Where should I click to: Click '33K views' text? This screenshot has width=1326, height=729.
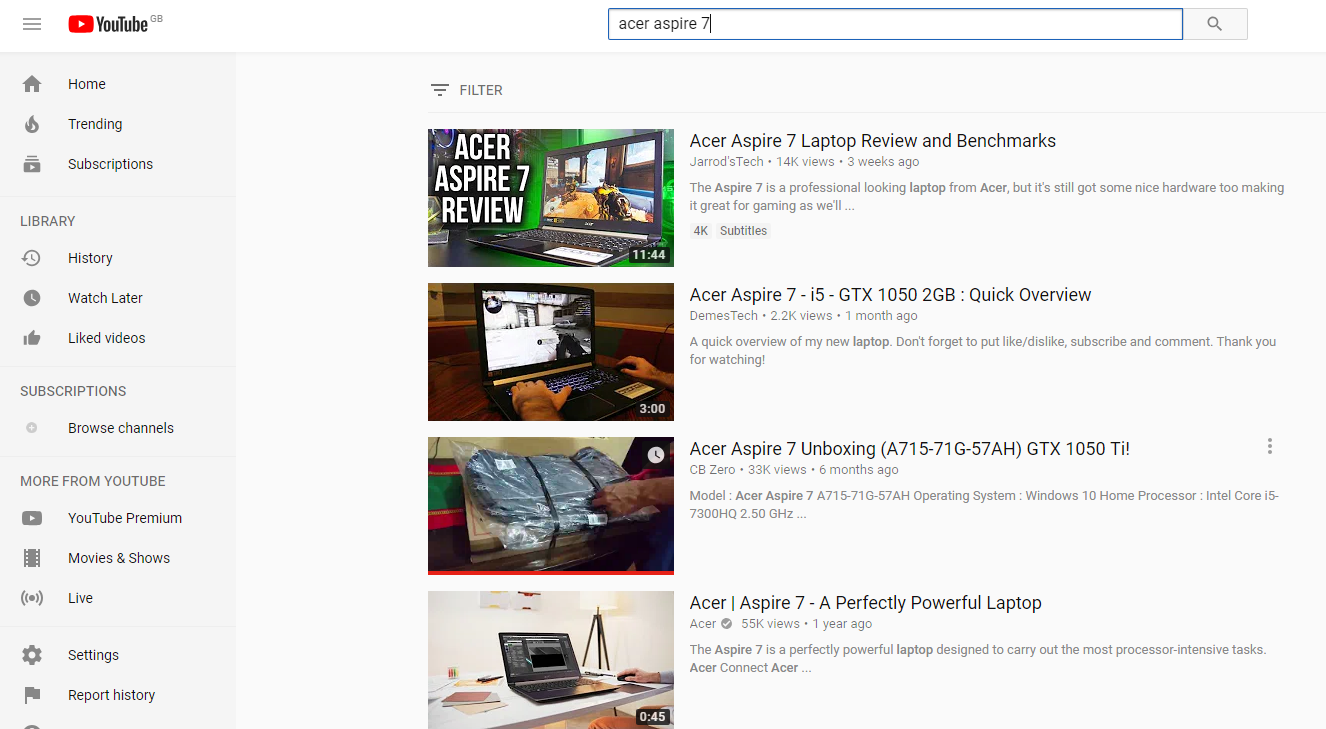click(777, 470)
